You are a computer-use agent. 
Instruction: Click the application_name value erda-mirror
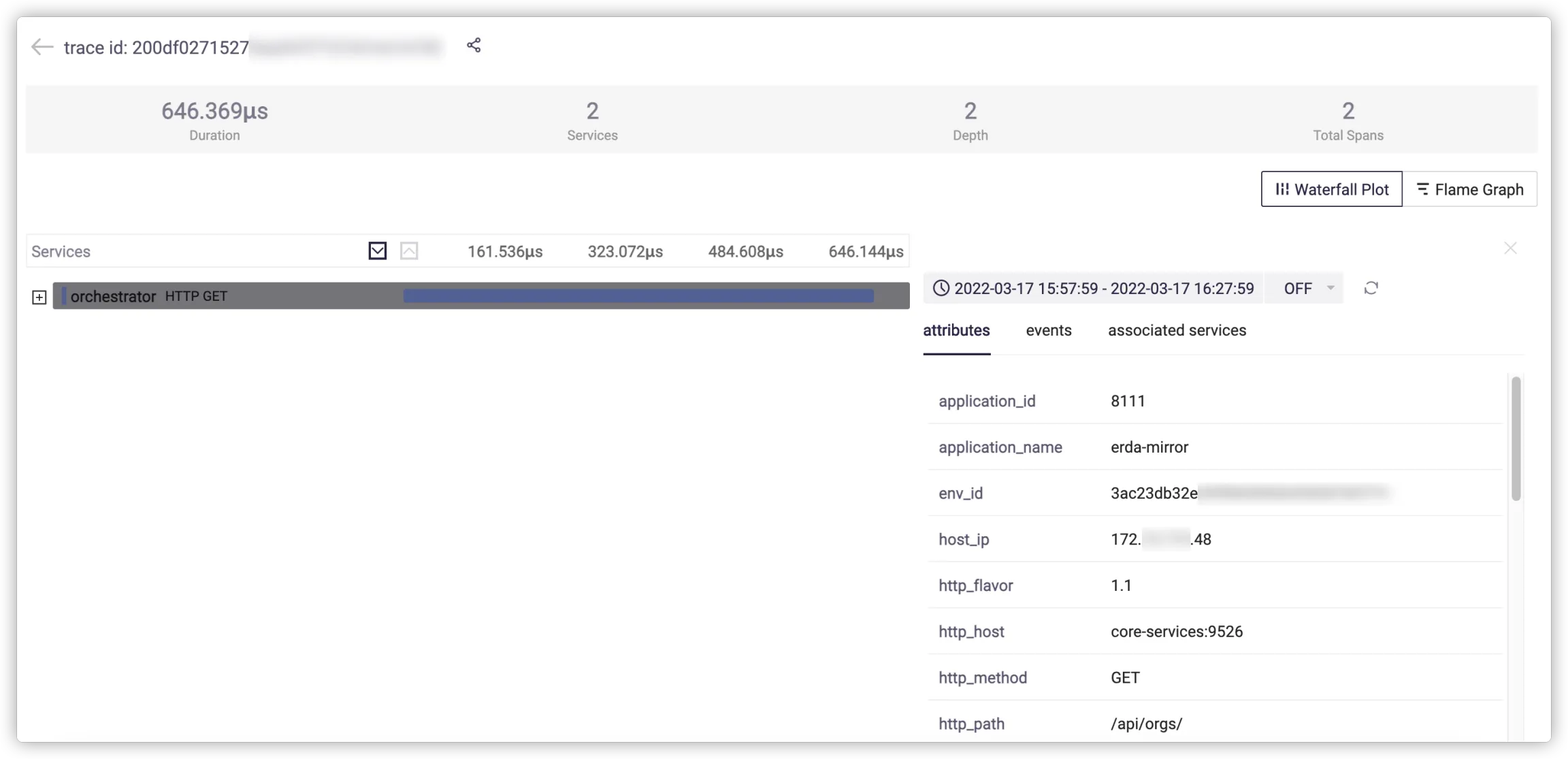click(x=1149, y=448)
